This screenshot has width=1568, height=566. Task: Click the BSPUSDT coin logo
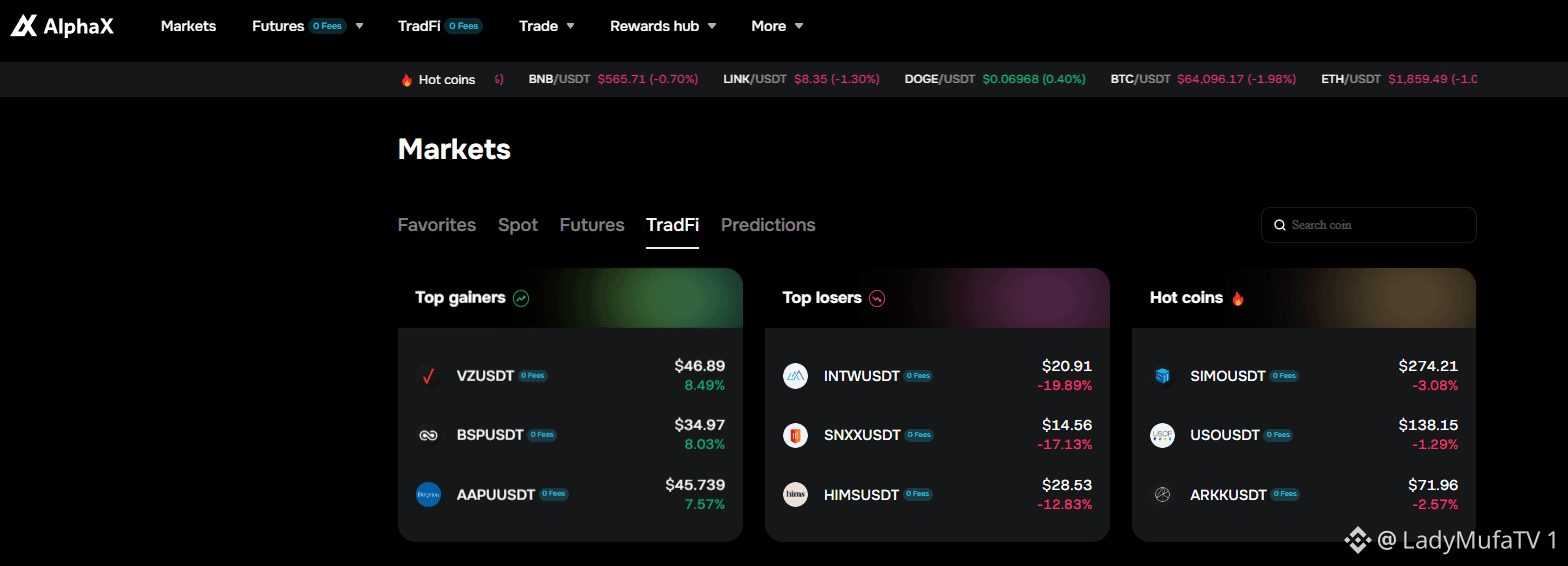[x=429, y=435]
